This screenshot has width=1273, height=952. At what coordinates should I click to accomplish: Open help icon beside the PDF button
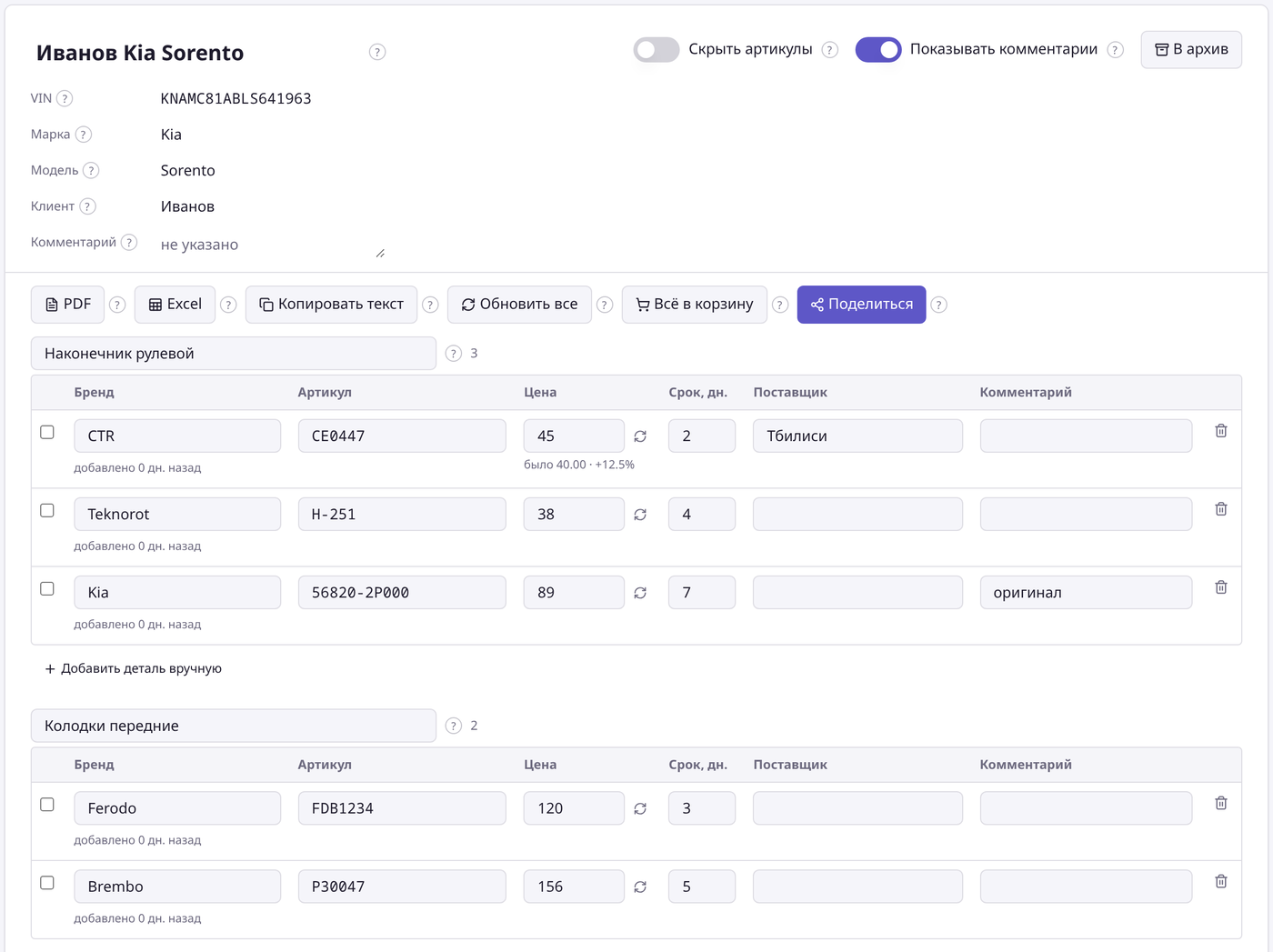[117, 305]
